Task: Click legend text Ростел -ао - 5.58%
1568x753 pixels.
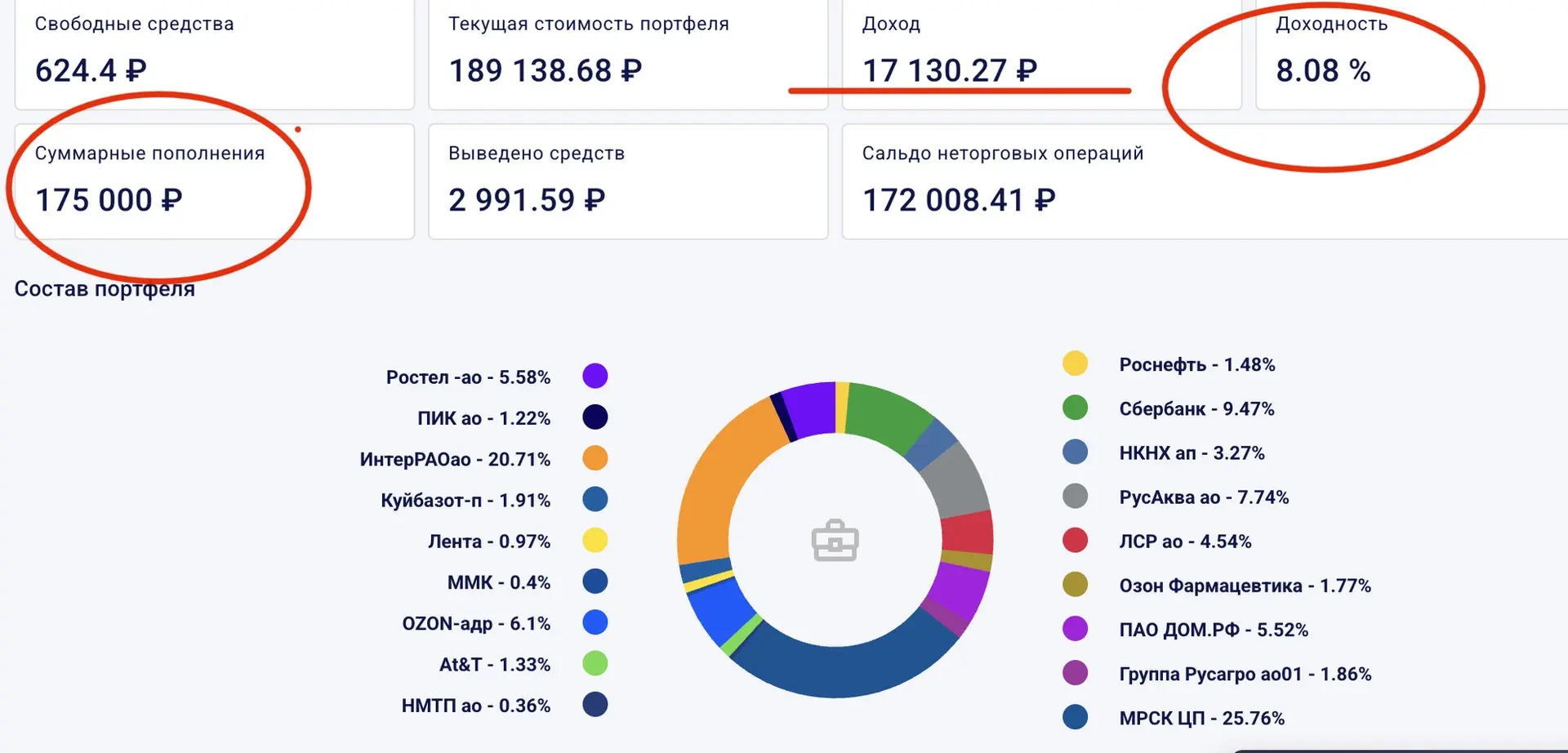Action: tap(468, 377)
